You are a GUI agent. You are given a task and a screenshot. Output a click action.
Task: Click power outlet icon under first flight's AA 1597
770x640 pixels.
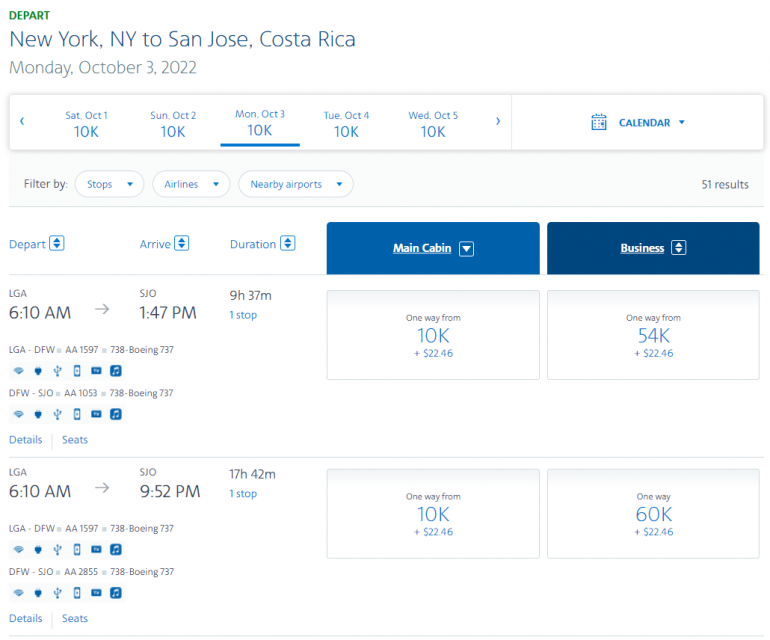click(37, 371)
